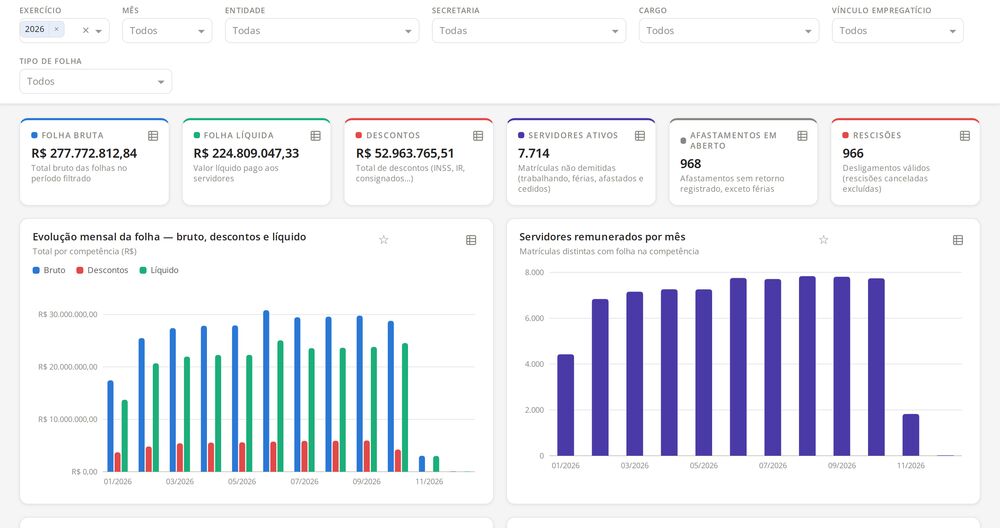Favorite the Evolução mensal da folha chart
Viewport: 1000px width, 528px height.
(x=383, y=240)
